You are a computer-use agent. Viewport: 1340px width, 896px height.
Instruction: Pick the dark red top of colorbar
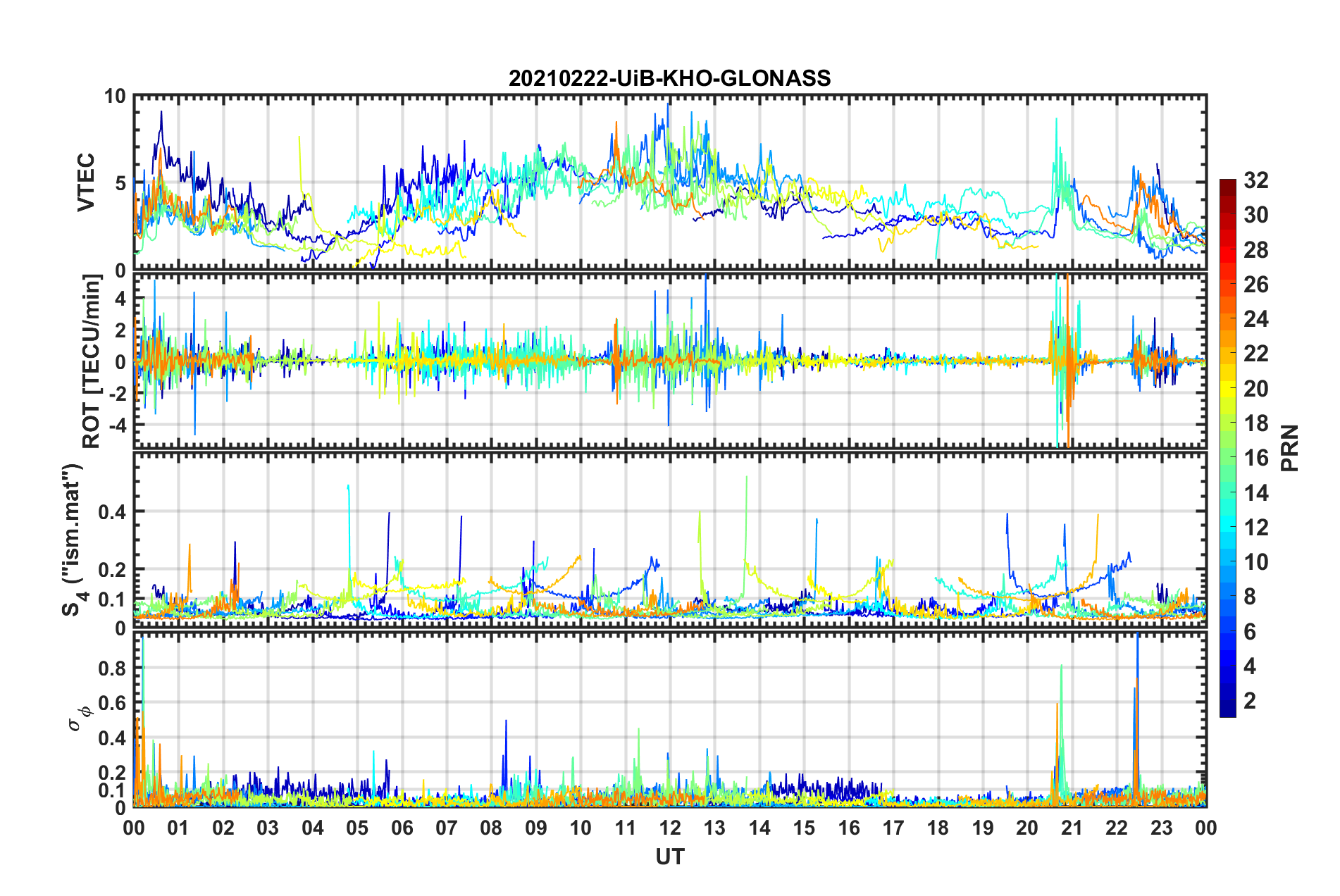coord(1227,185)
